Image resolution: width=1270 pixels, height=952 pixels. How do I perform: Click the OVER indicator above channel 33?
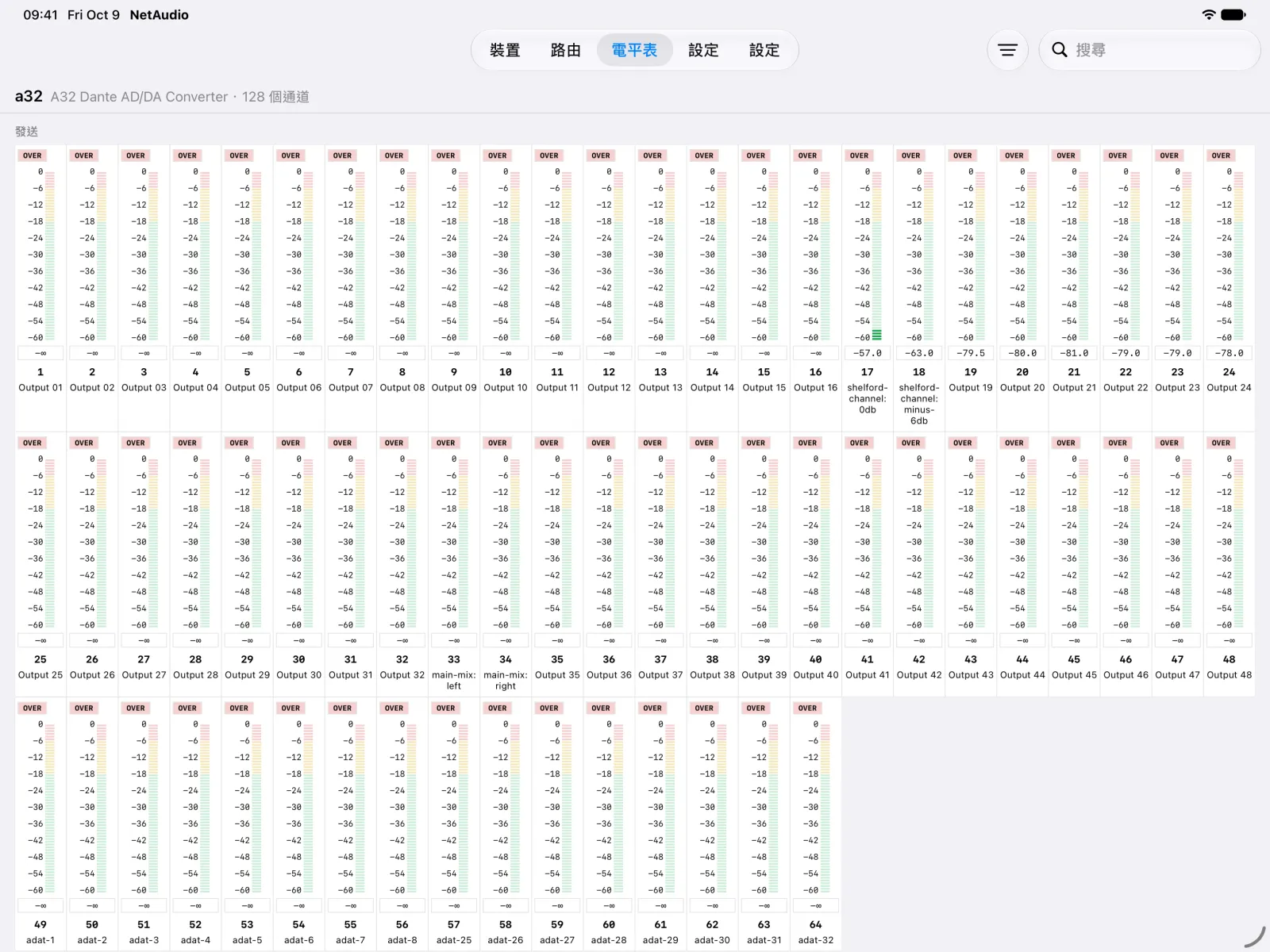click(446, 443)
